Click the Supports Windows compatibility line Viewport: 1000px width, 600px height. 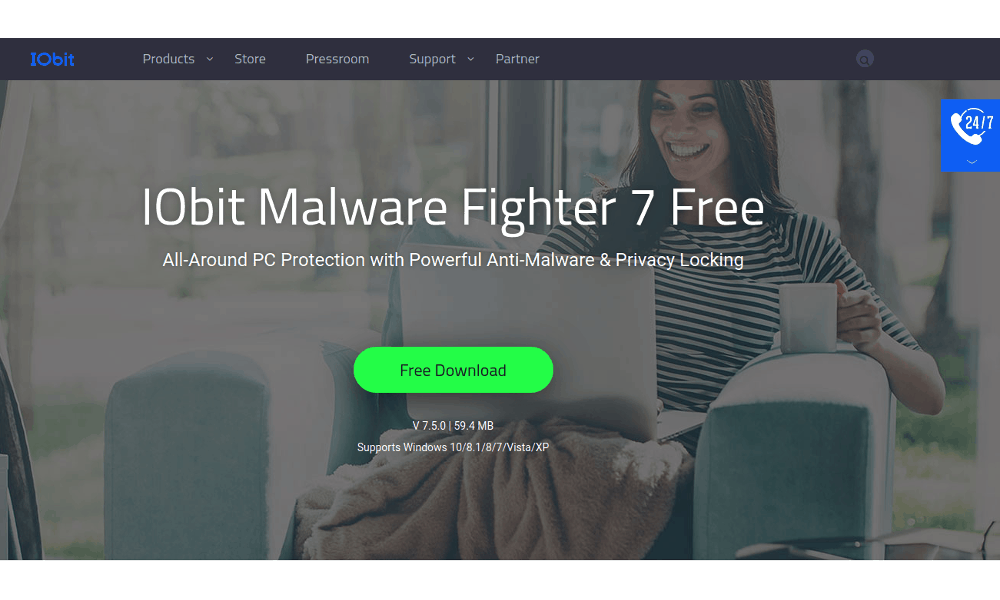click(453, 447)
